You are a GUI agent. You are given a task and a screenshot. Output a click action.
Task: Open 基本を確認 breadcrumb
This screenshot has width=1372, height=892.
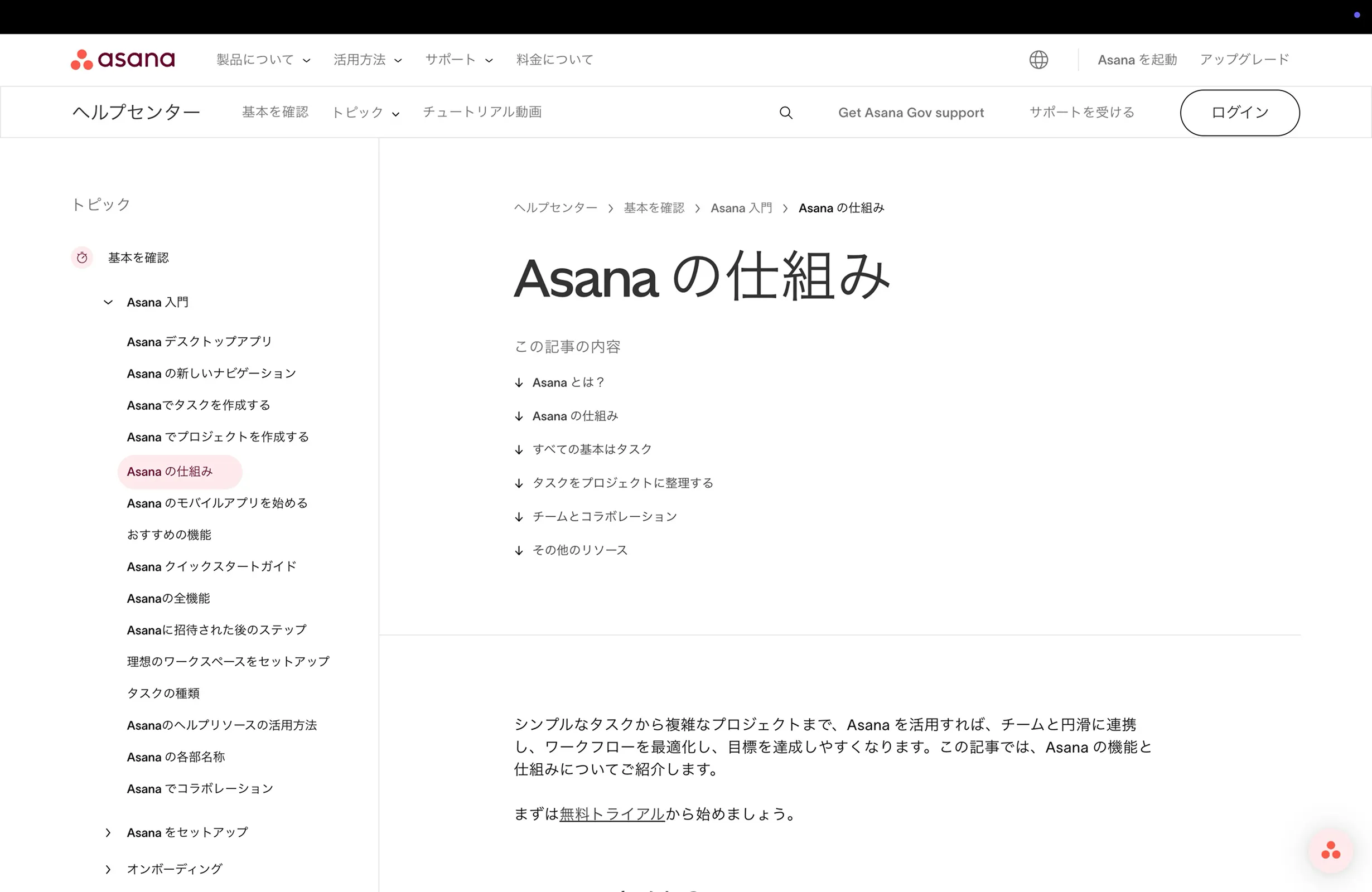[654, 208]
